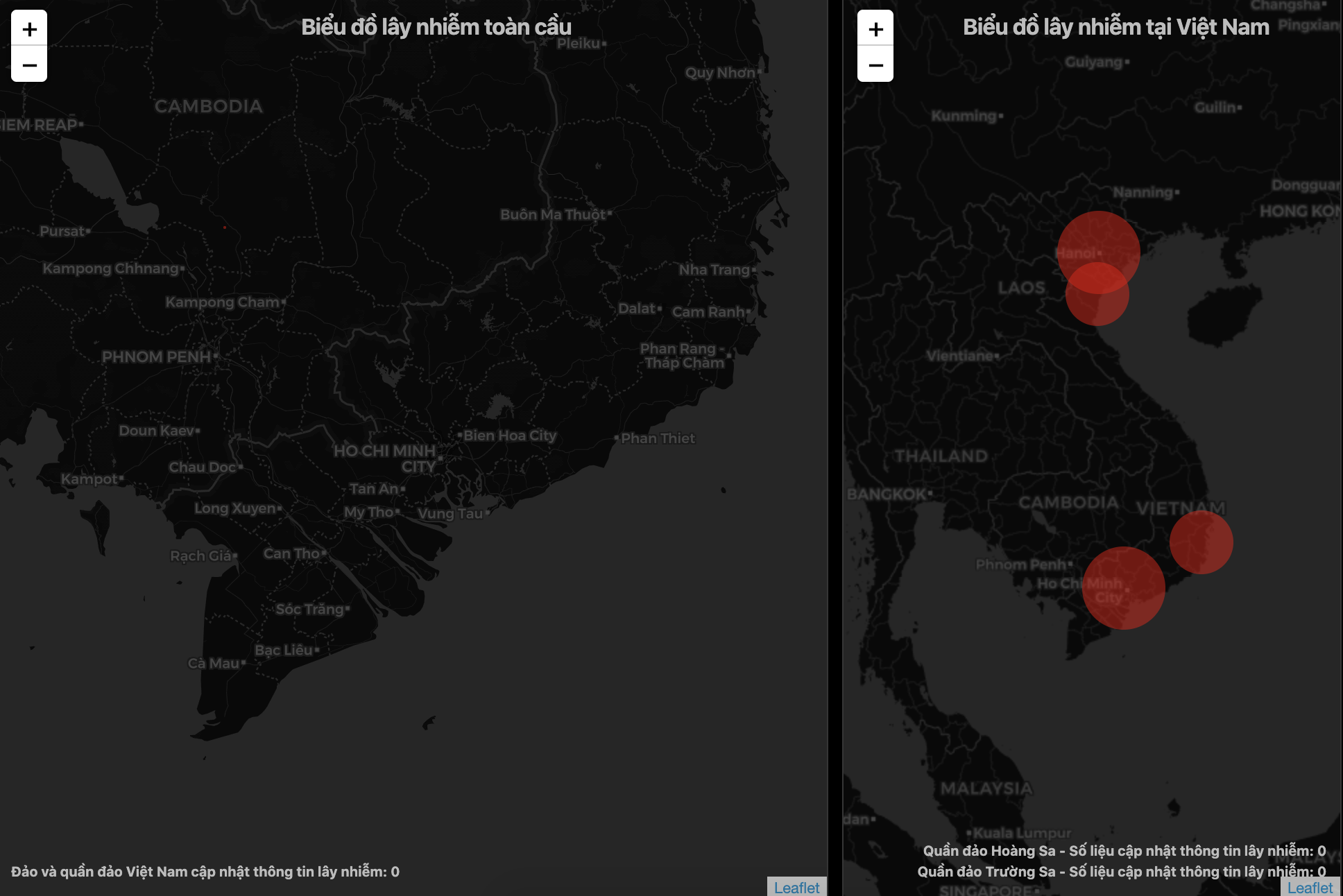Zoom in on the Vietnam infection map
This screenshot has height=896, width=1343.
click(x=875, y=28)
